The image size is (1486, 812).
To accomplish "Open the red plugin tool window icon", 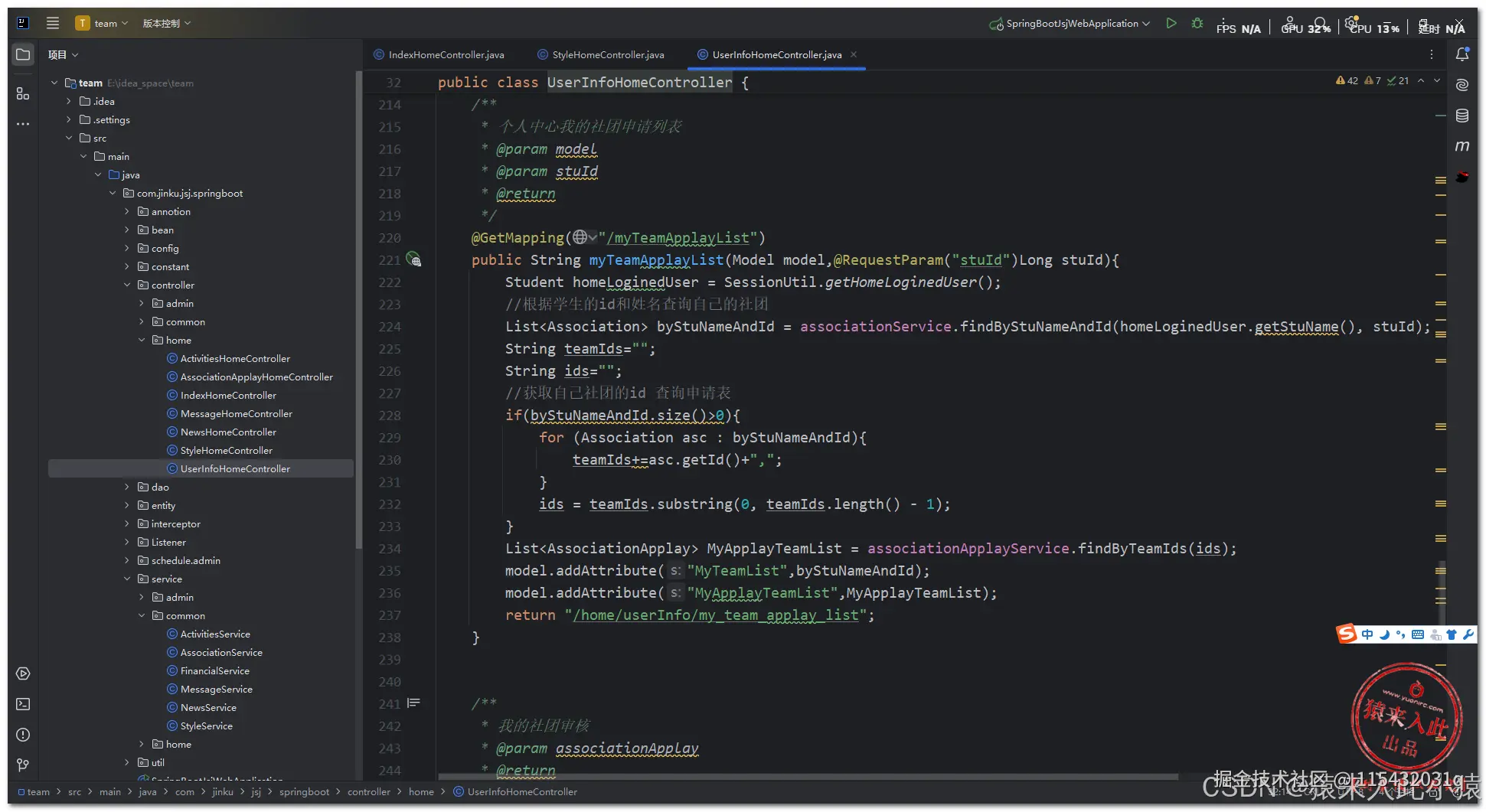I will click(x=1462, y=177).
